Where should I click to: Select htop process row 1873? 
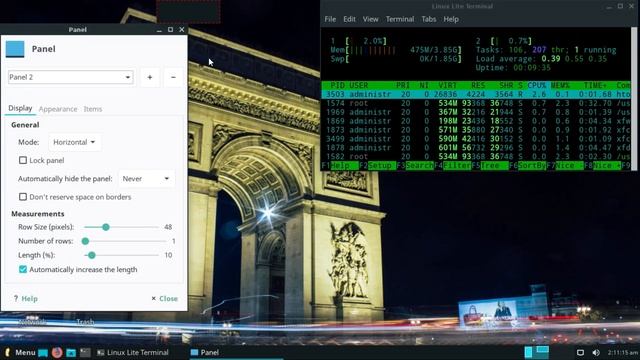click(476, 130)
